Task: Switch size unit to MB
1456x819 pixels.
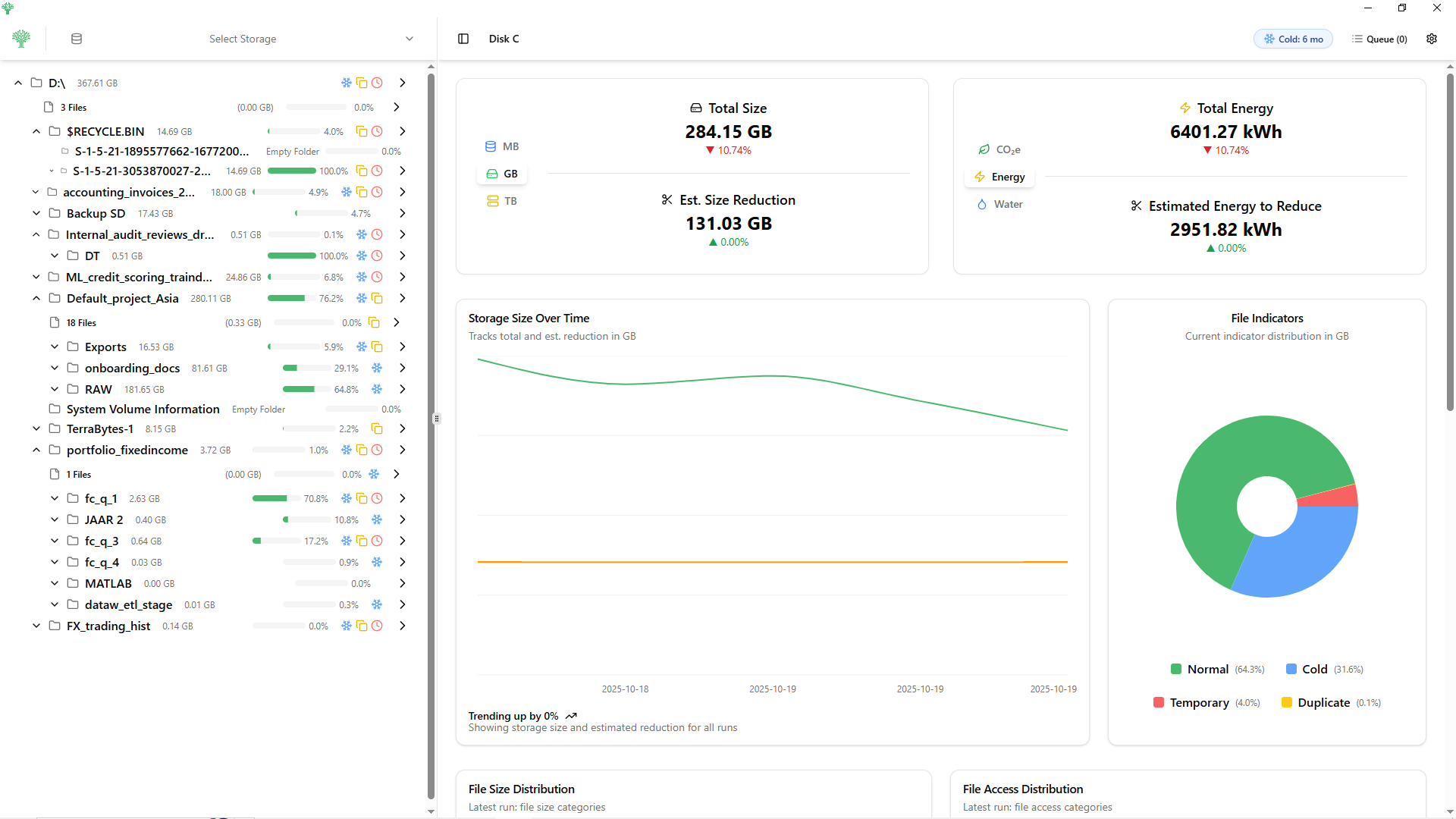Action: point(502,146)
